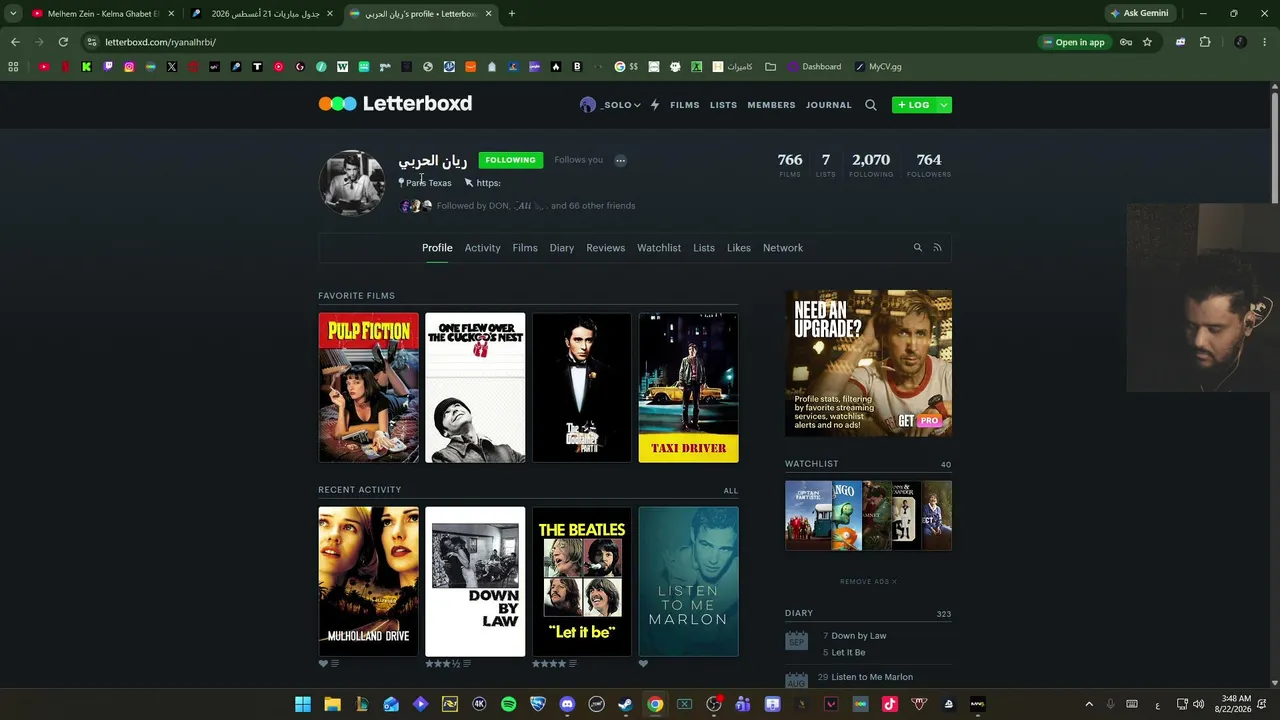The height and width of the screenshot is (720, 1280).
Task: Click the green Log button
Action: [x=914, y=105]
